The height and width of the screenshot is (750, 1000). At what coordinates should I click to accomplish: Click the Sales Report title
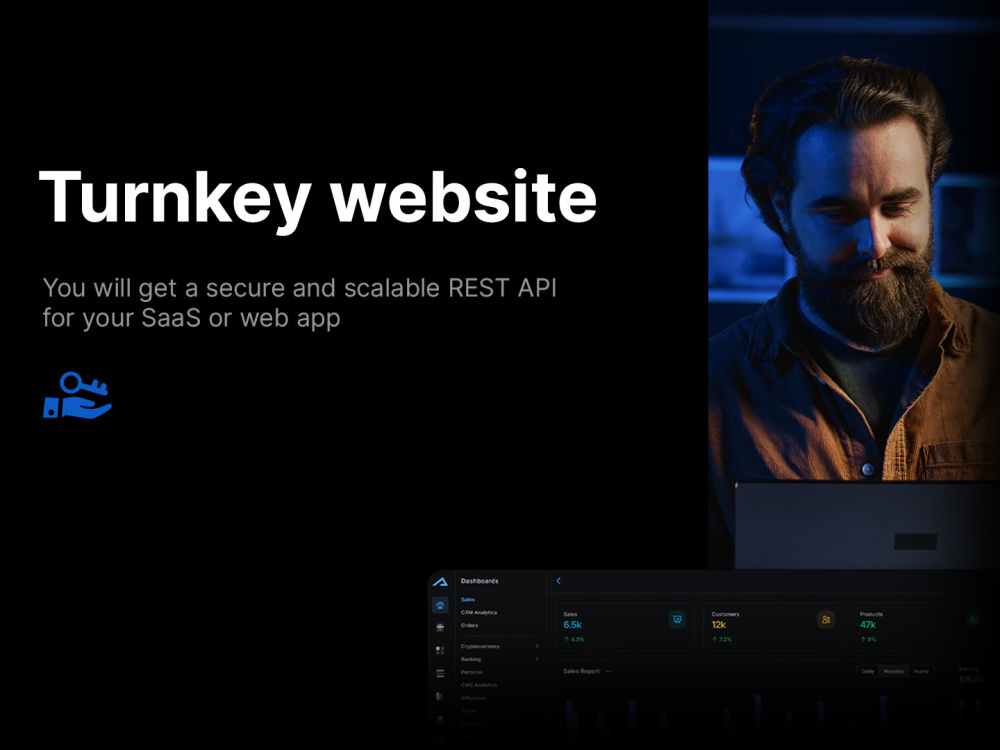click(582, 671)
